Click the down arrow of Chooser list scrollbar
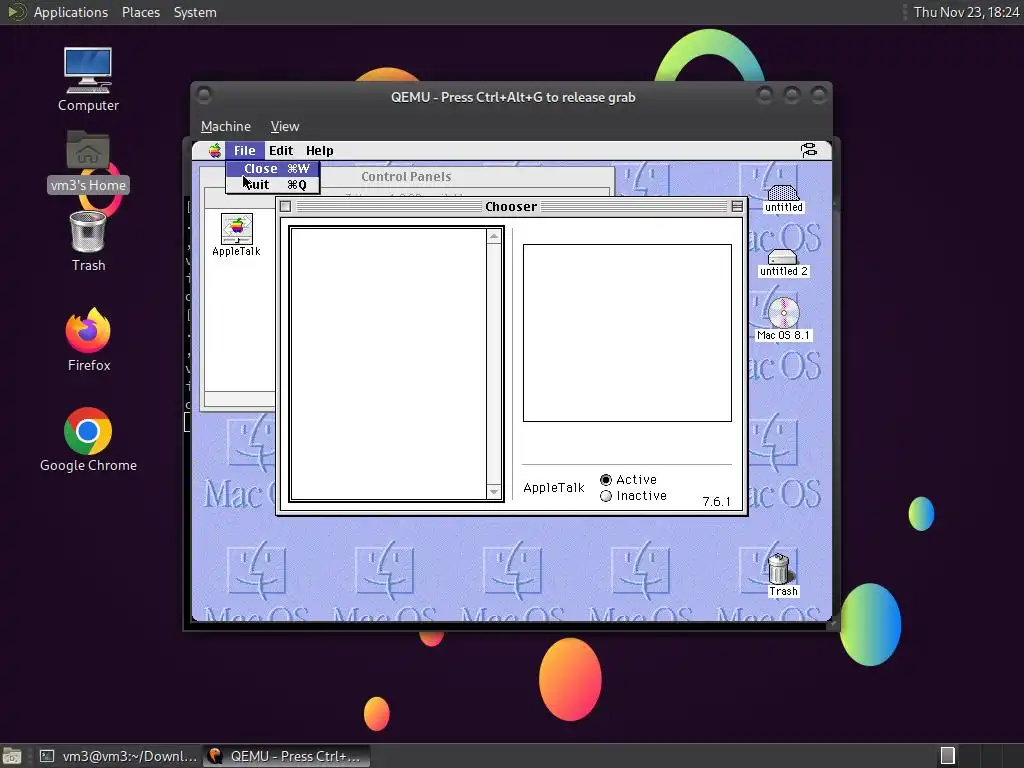This screenshot has height=768, width=1024. (494, 492)
